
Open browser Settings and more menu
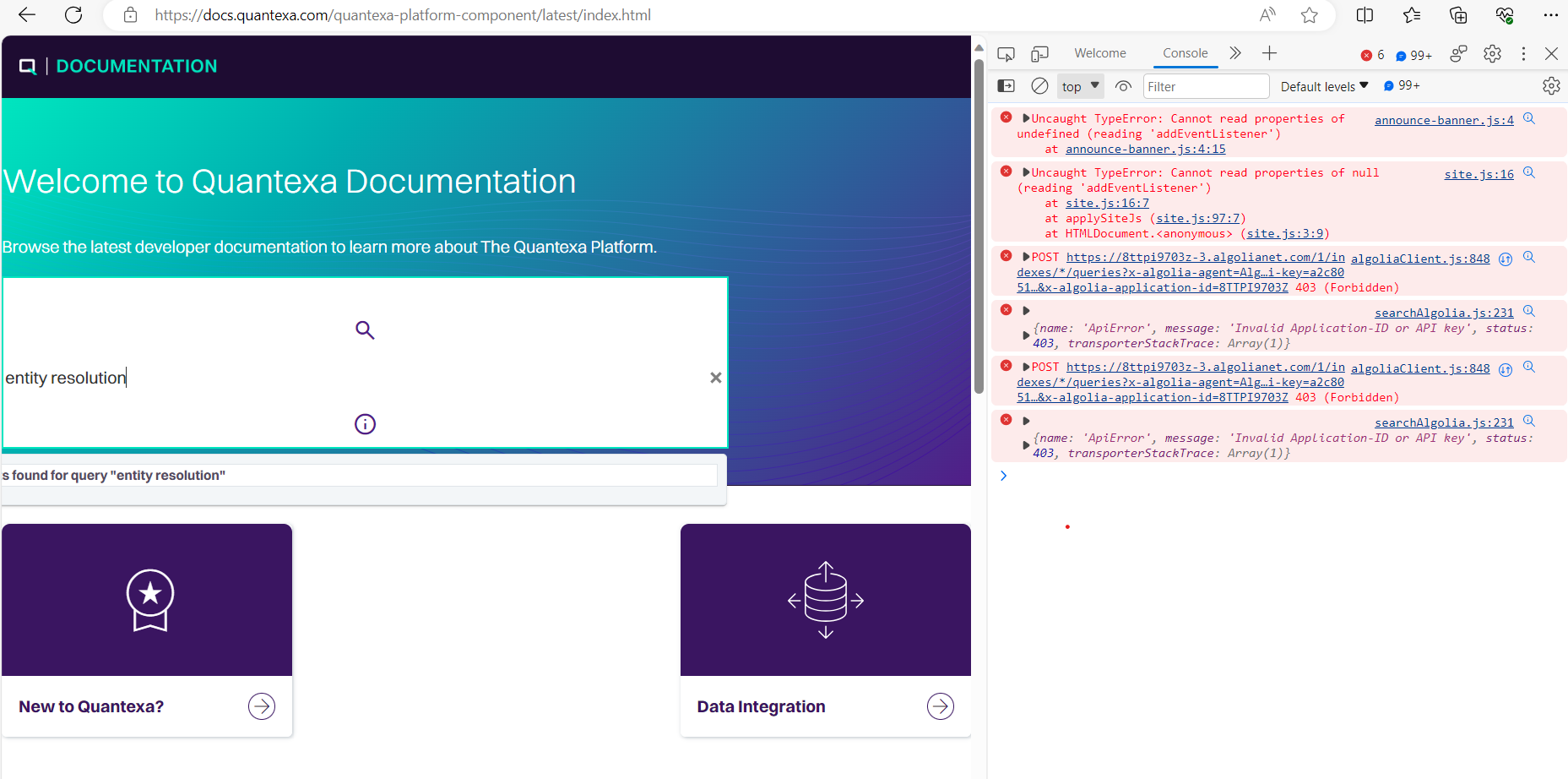point(1551,15)
